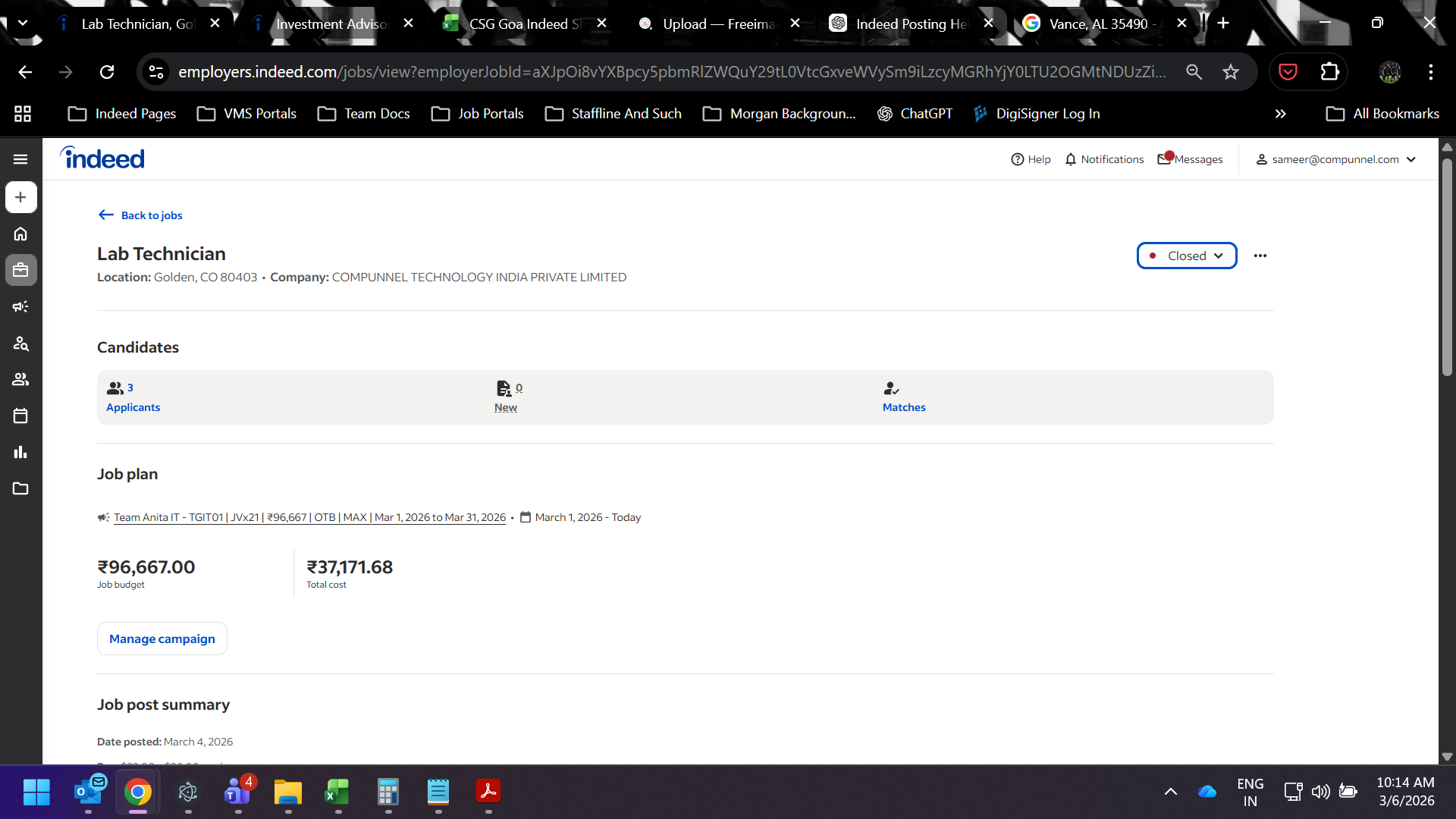Open the folder icon in Indeed sidebar
The image size is (1456, 819).
(x=20, y=488)
